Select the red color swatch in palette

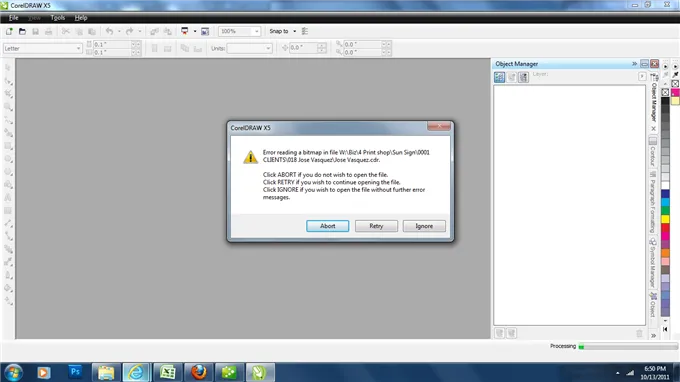[x=665, y=228]
